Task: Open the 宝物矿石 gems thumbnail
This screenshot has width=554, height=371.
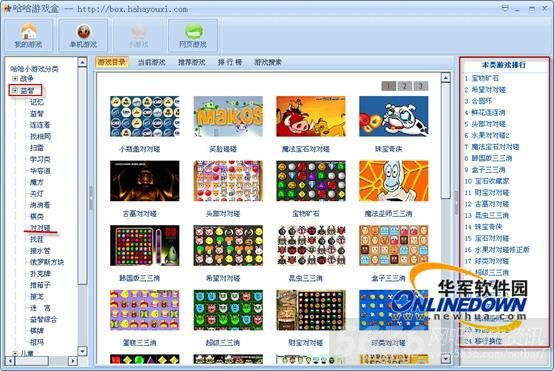Action: point(311,181)
